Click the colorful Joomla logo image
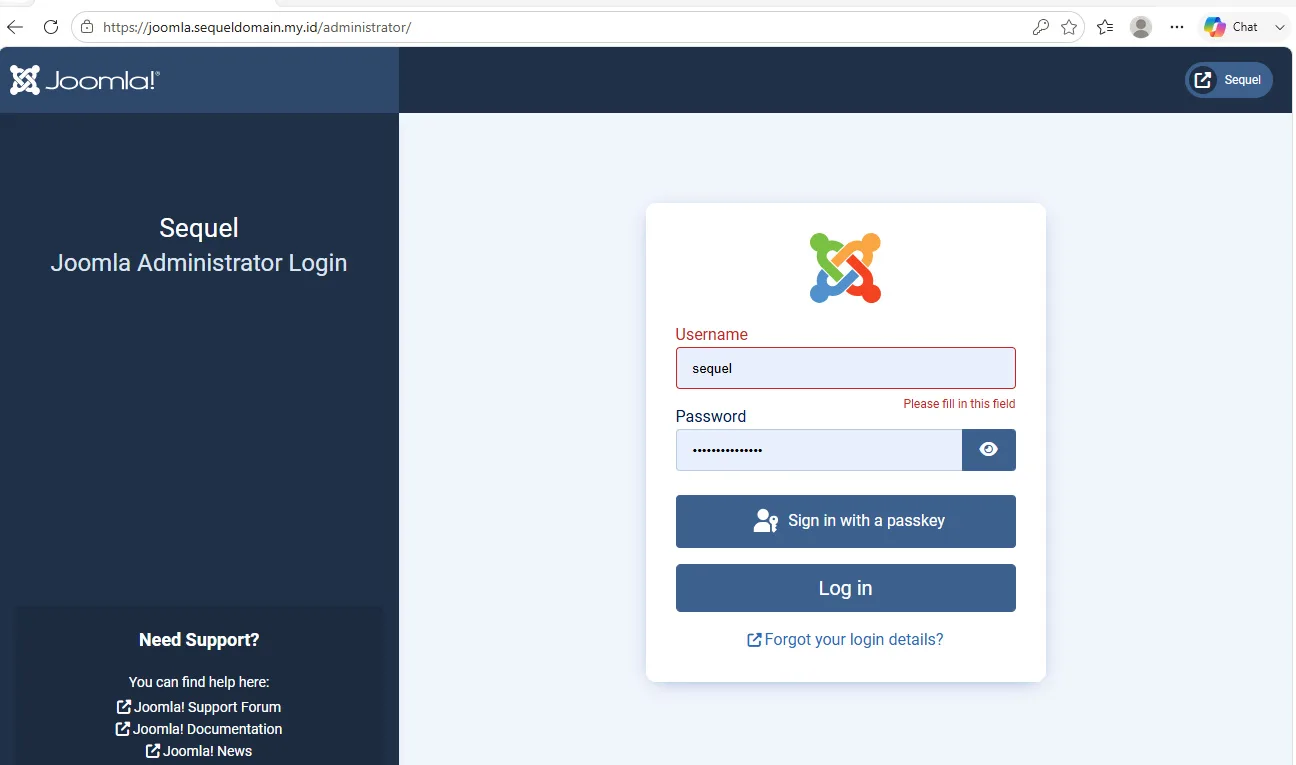Screen dimensions: 1296x765 click(845, 267)
